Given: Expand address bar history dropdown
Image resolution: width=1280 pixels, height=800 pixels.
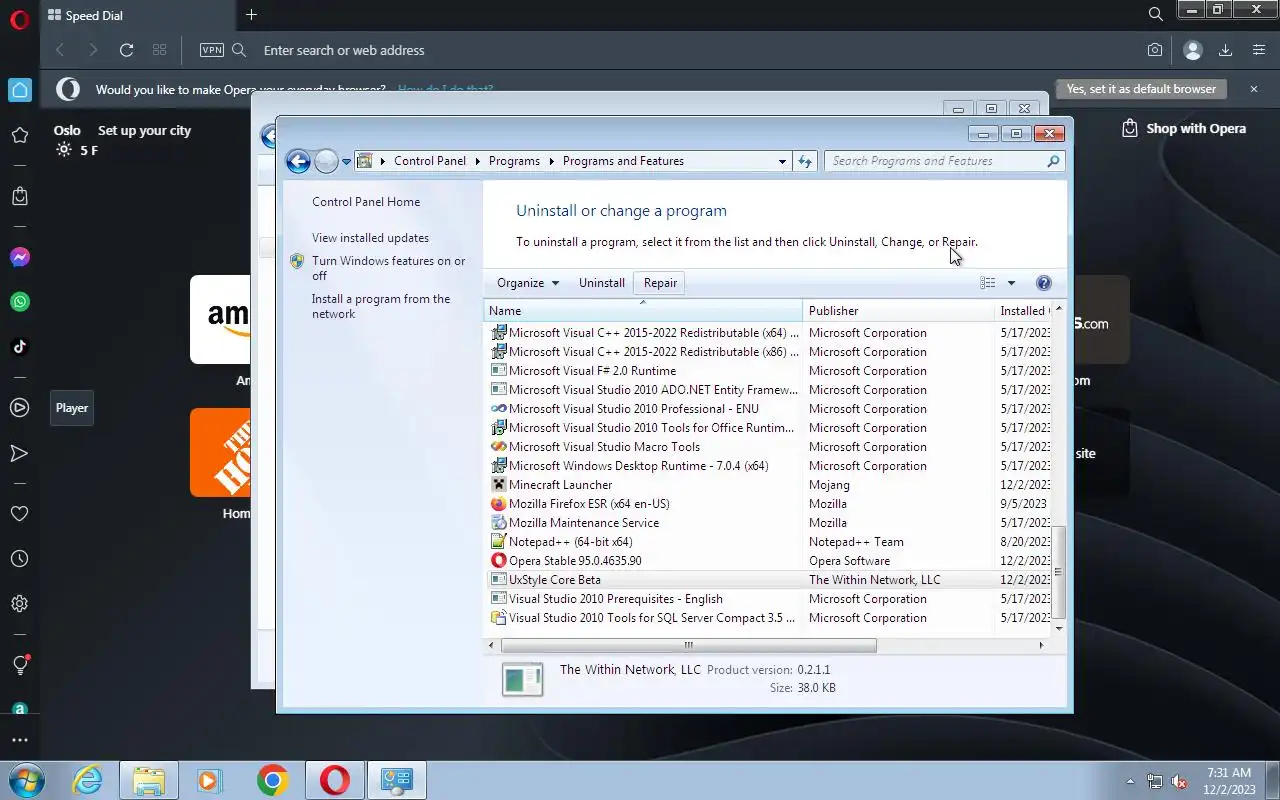Looking at the screenshot, I should [x=782, y=161].
